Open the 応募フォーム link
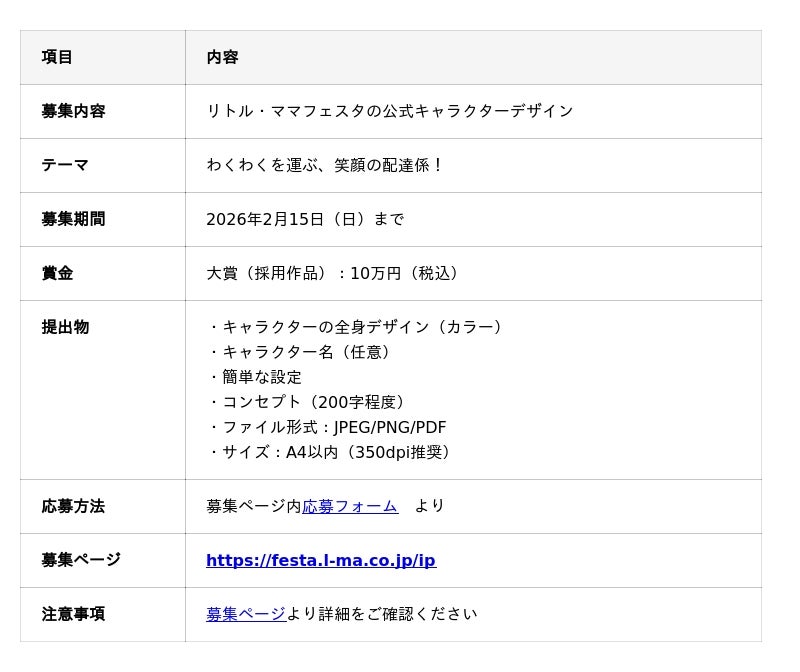Image resolution: width=800 pixels, height=672 pixels. pyautogui.click(x=349, y=506)
